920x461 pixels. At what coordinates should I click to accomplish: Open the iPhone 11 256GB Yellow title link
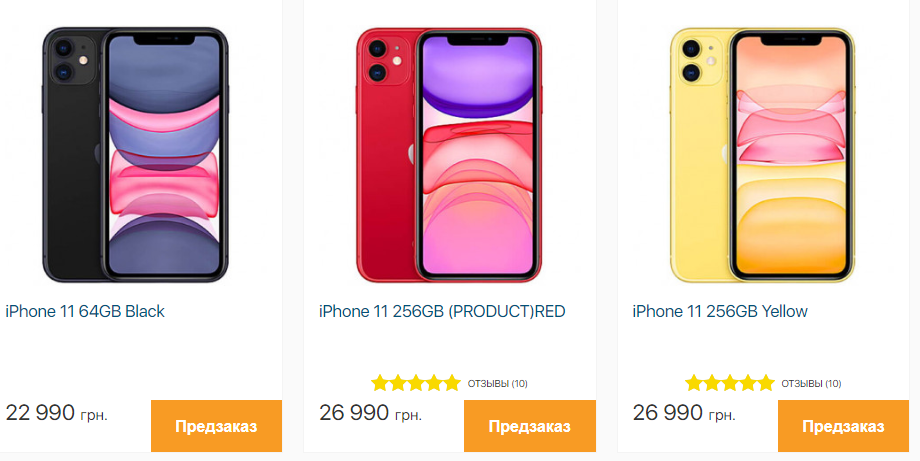[720, 311]
